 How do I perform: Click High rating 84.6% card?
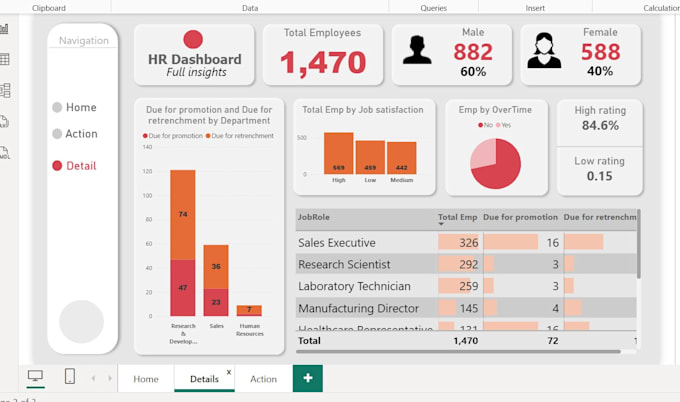(x=600, y=123)
